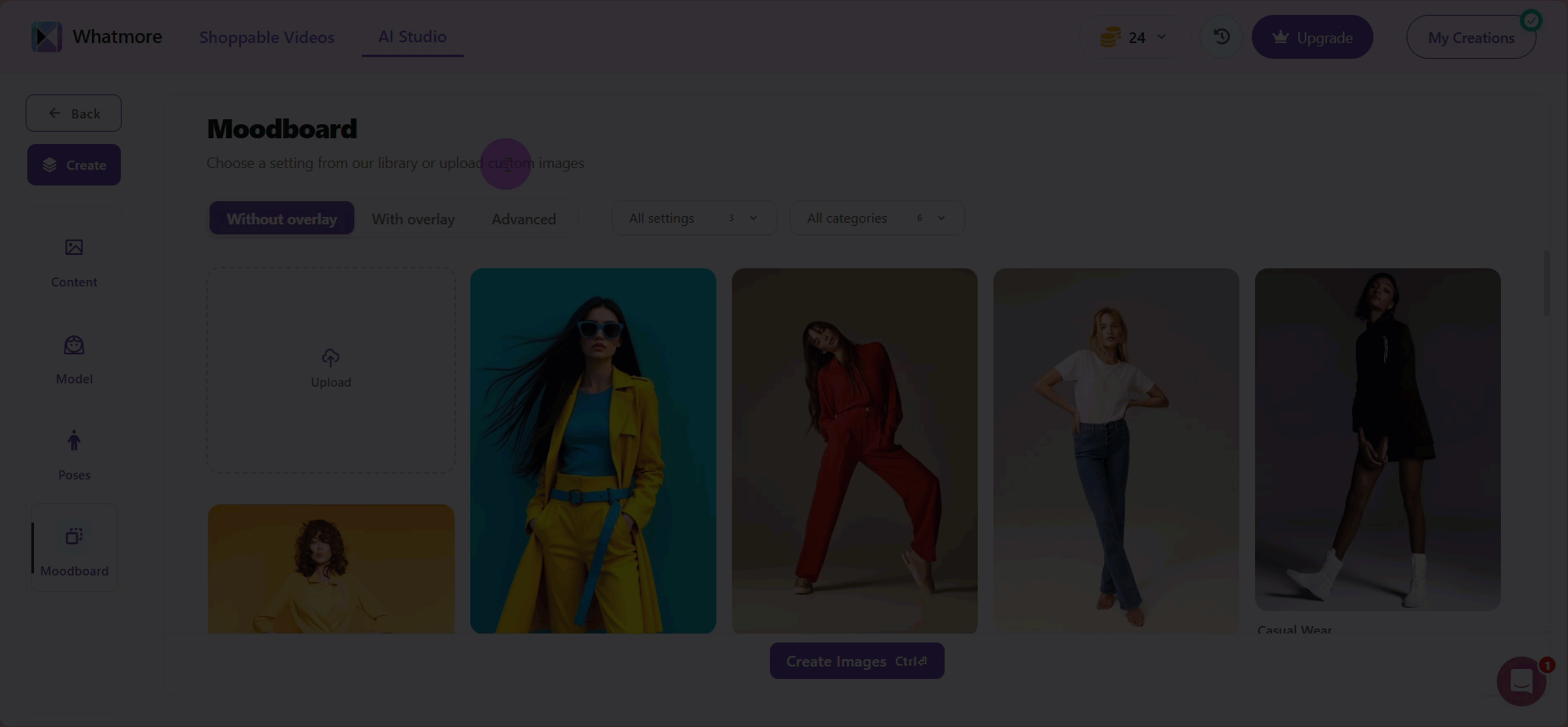The height and width of the screenshot is (727, 1568).
Task: Choose the yellow coat teal background image
Action: [593, 450]
